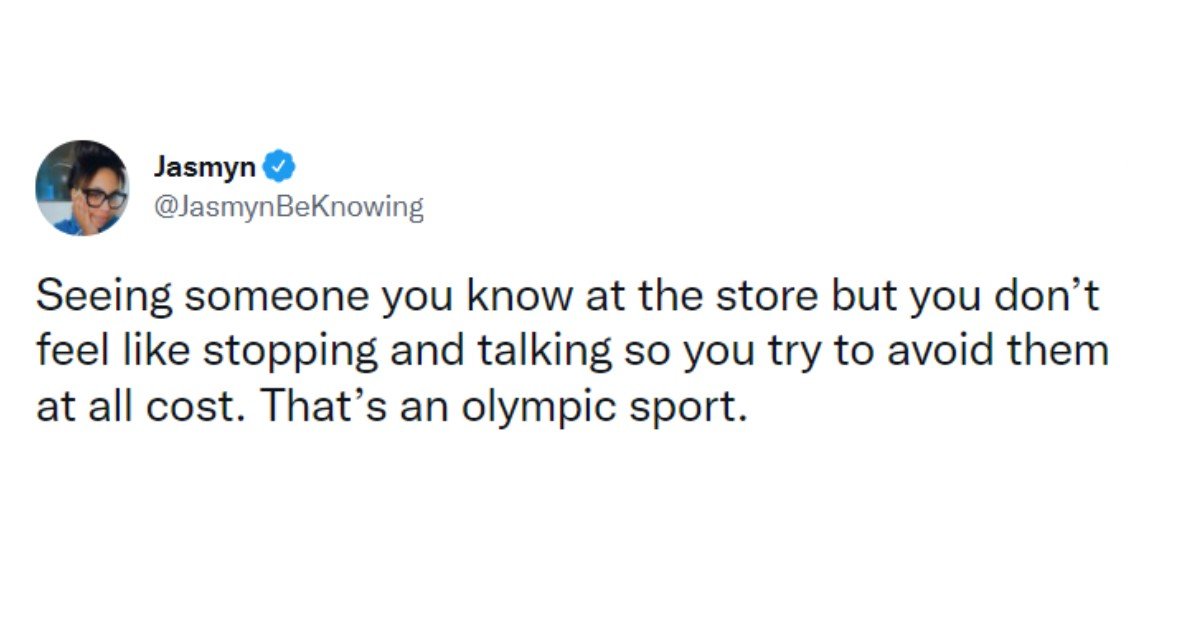This screenshot has width=1200, height=628.
Task: Open Jasmyn's profile picture
Action: point(82,187)
